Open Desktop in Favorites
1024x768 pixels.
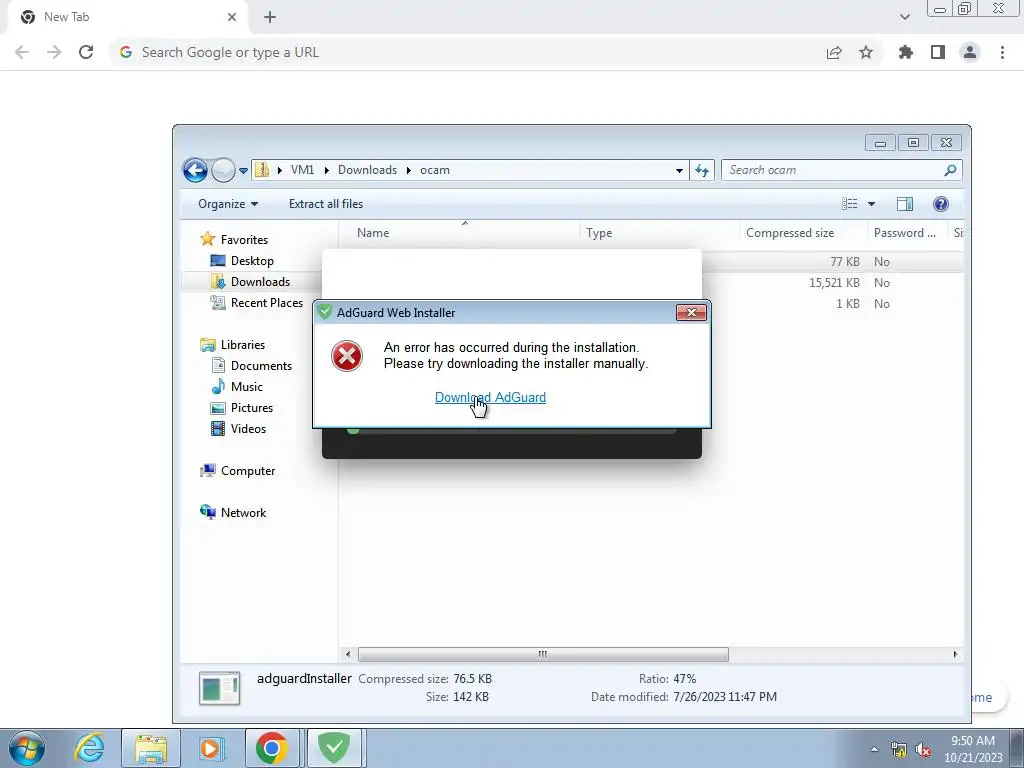pyautogui.click(x=251, y=261)
